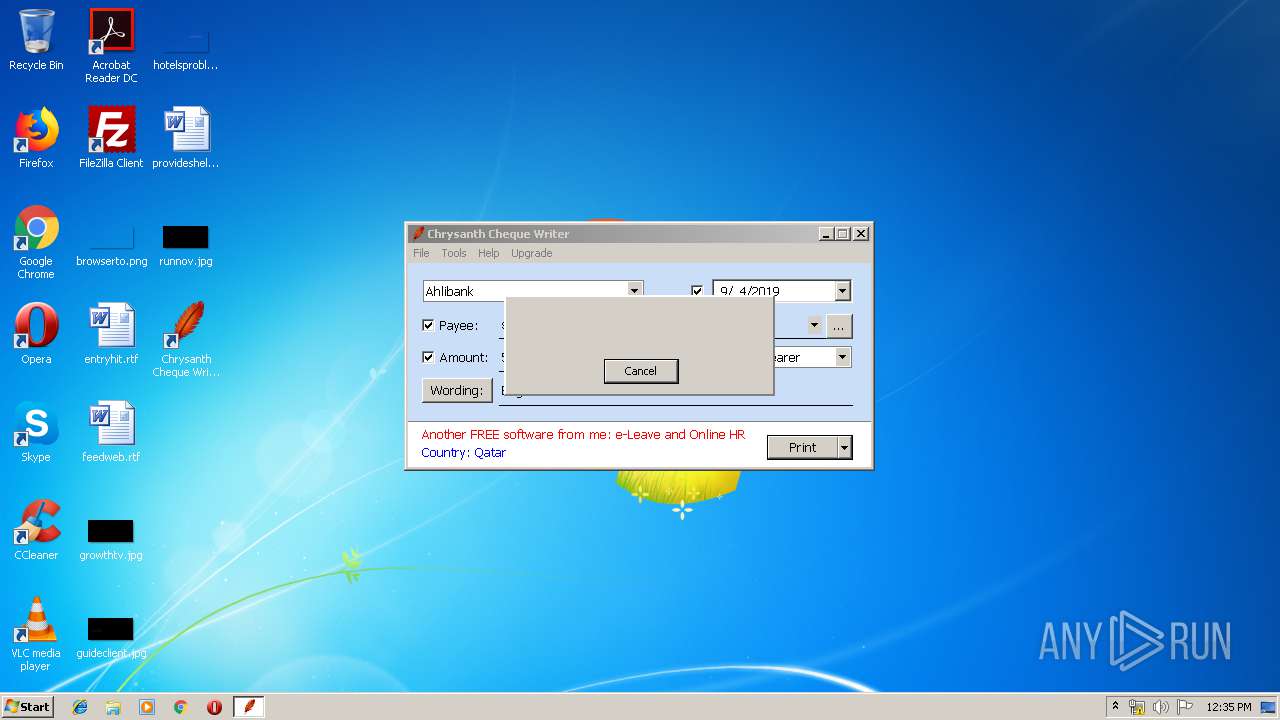Select growthtv.jpg desktop file
Viewport: 1280px width, 720px height.
pos(111,540)
